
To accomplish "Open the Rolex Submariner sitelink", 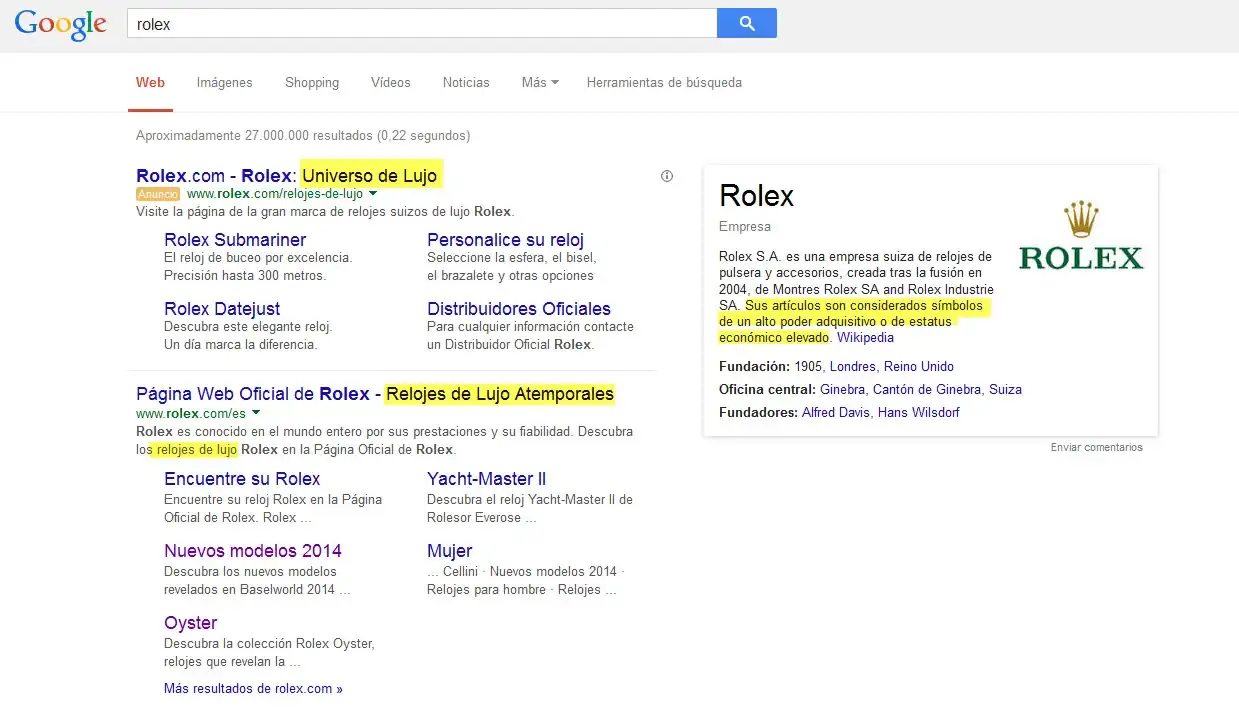I will click(235, 240).
